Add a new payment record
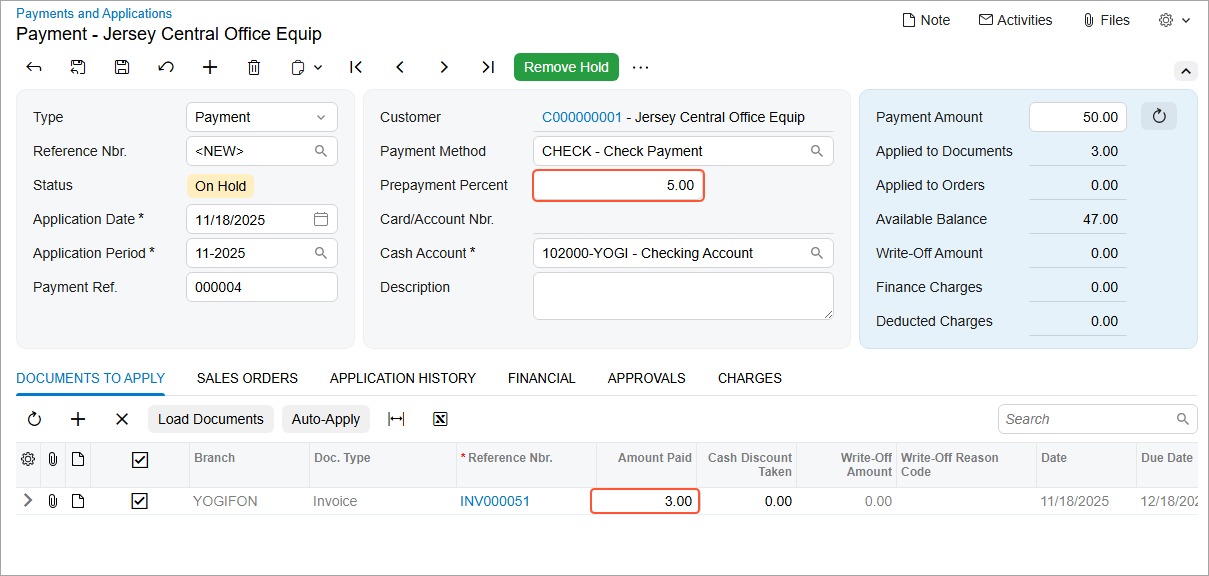The height and width of the screenshot is (576, 1209). (x=210, y=67)
